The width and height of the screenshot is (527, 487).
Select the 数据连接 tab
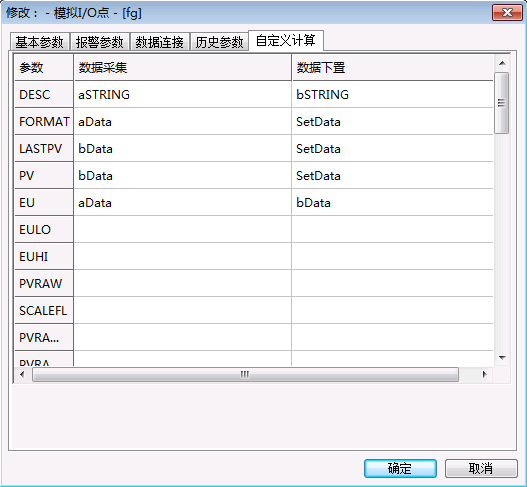tap(160, 42)
